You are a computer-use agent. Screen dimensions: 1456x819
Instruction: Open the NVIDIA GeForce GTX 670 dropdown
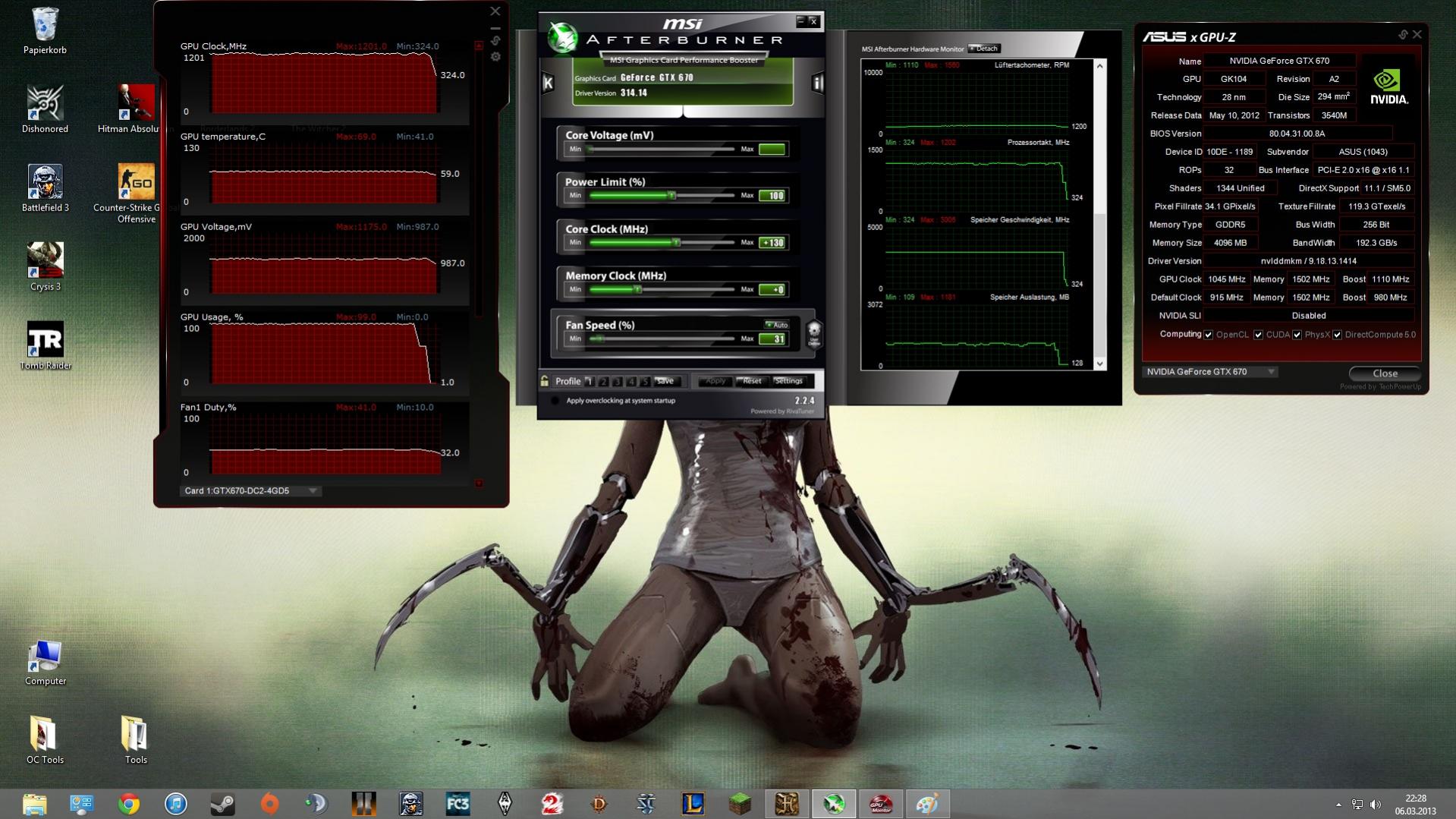(1210, 372)
